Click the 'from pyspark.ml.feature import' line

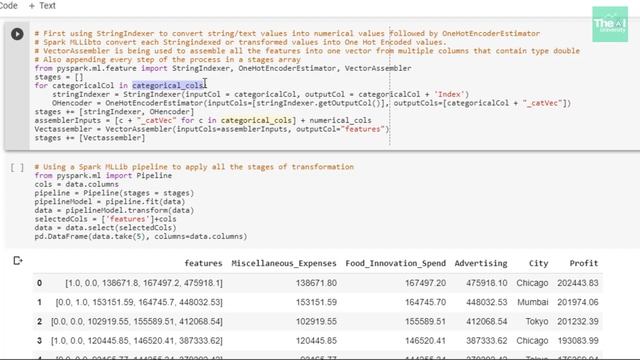click(x=223, y=68)
